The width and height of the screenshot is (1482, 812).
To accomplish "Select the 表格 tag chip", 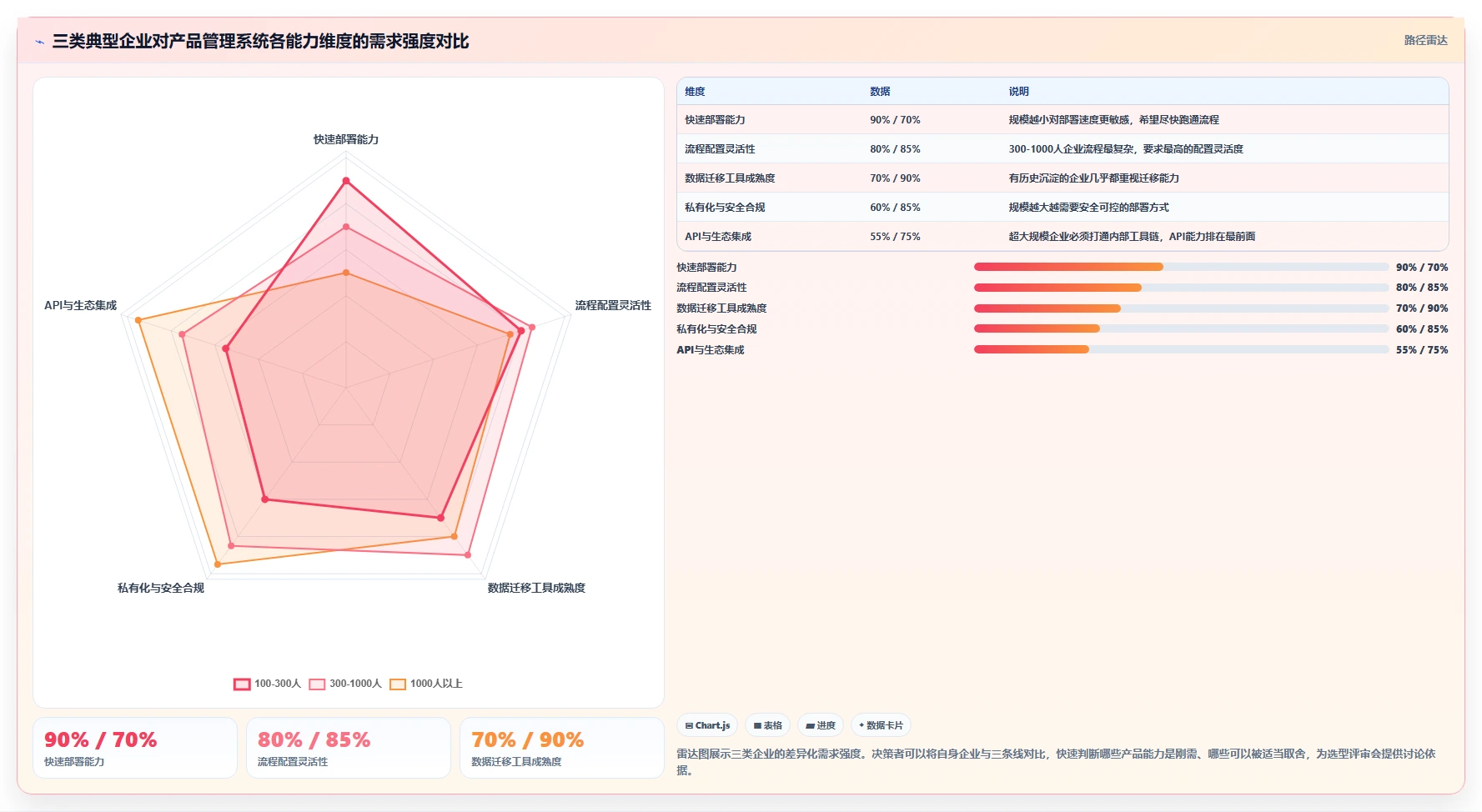I will click(767, 725).
